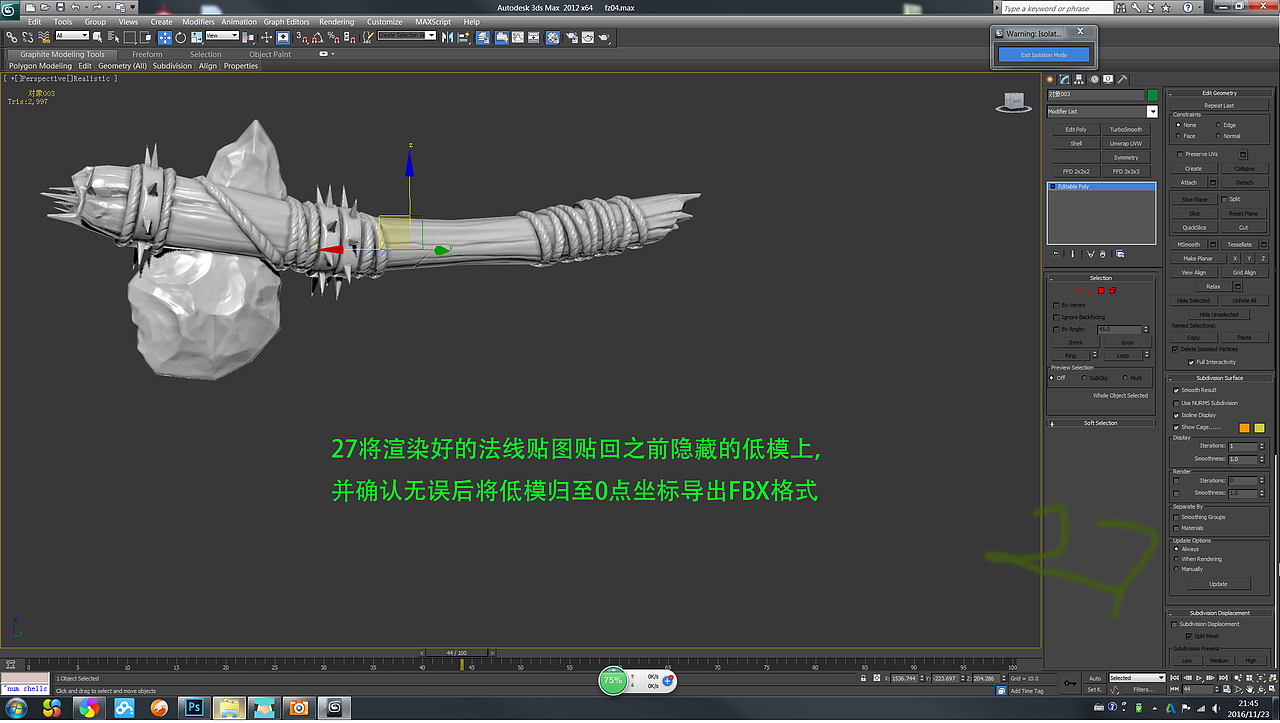
Task: Toggle the key mode lock icon
Action: click(1175, 689)
